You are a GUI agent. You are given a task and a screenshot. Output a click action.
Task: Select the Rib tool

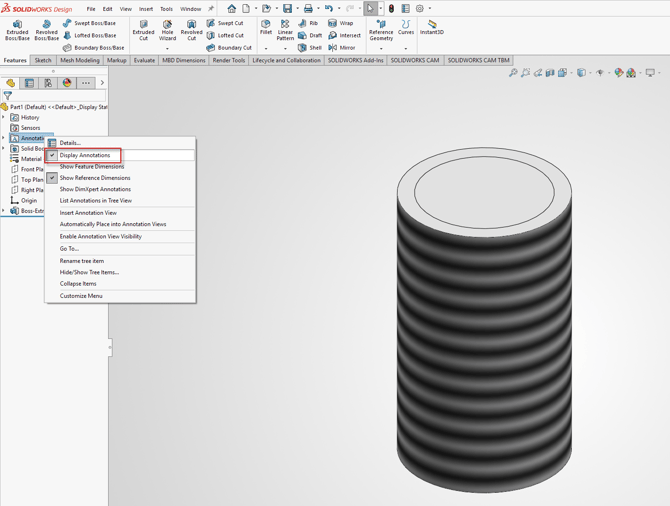coord(308,23)
